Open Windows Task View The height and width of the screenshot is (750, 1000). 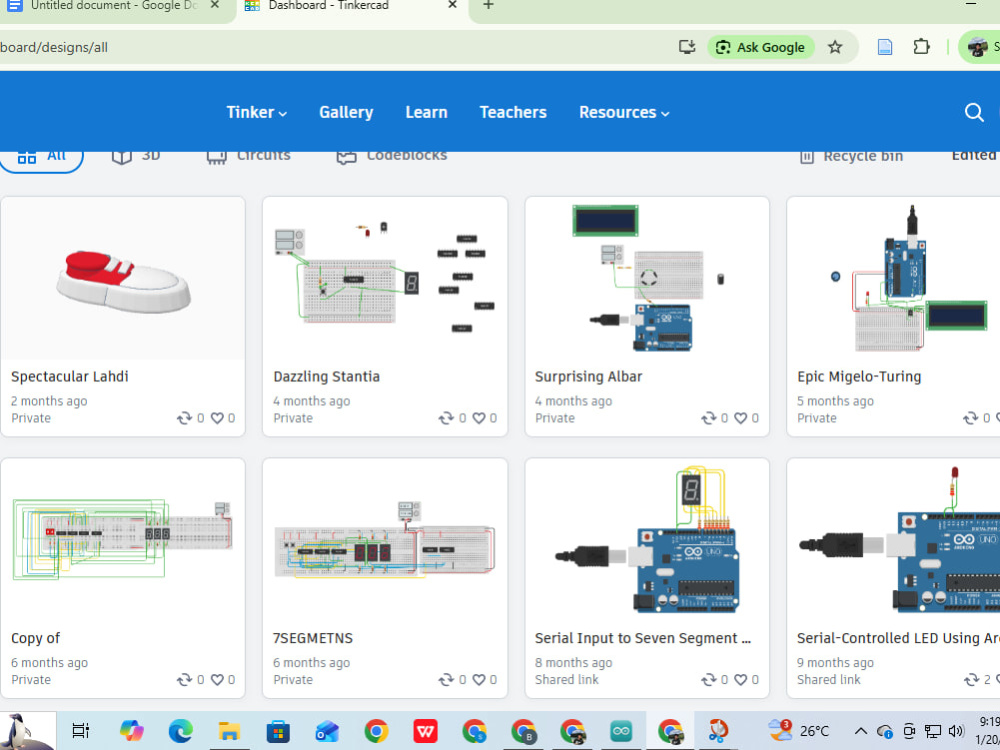pos(81,731)
